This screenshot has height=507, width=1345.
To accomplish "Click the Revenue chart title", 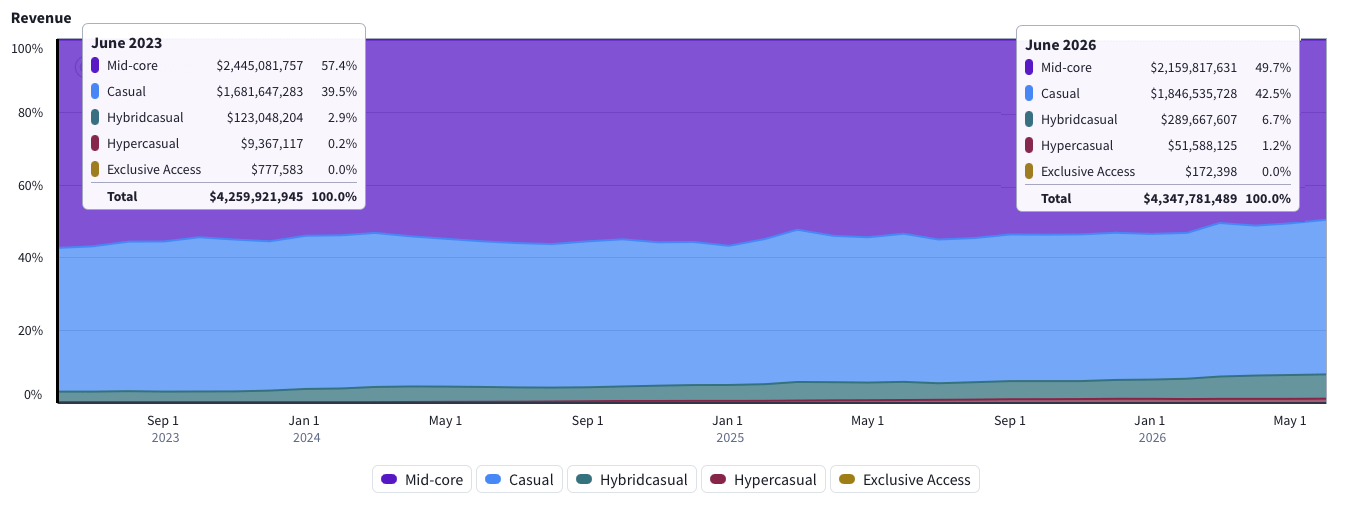I will tap(41, 18).
